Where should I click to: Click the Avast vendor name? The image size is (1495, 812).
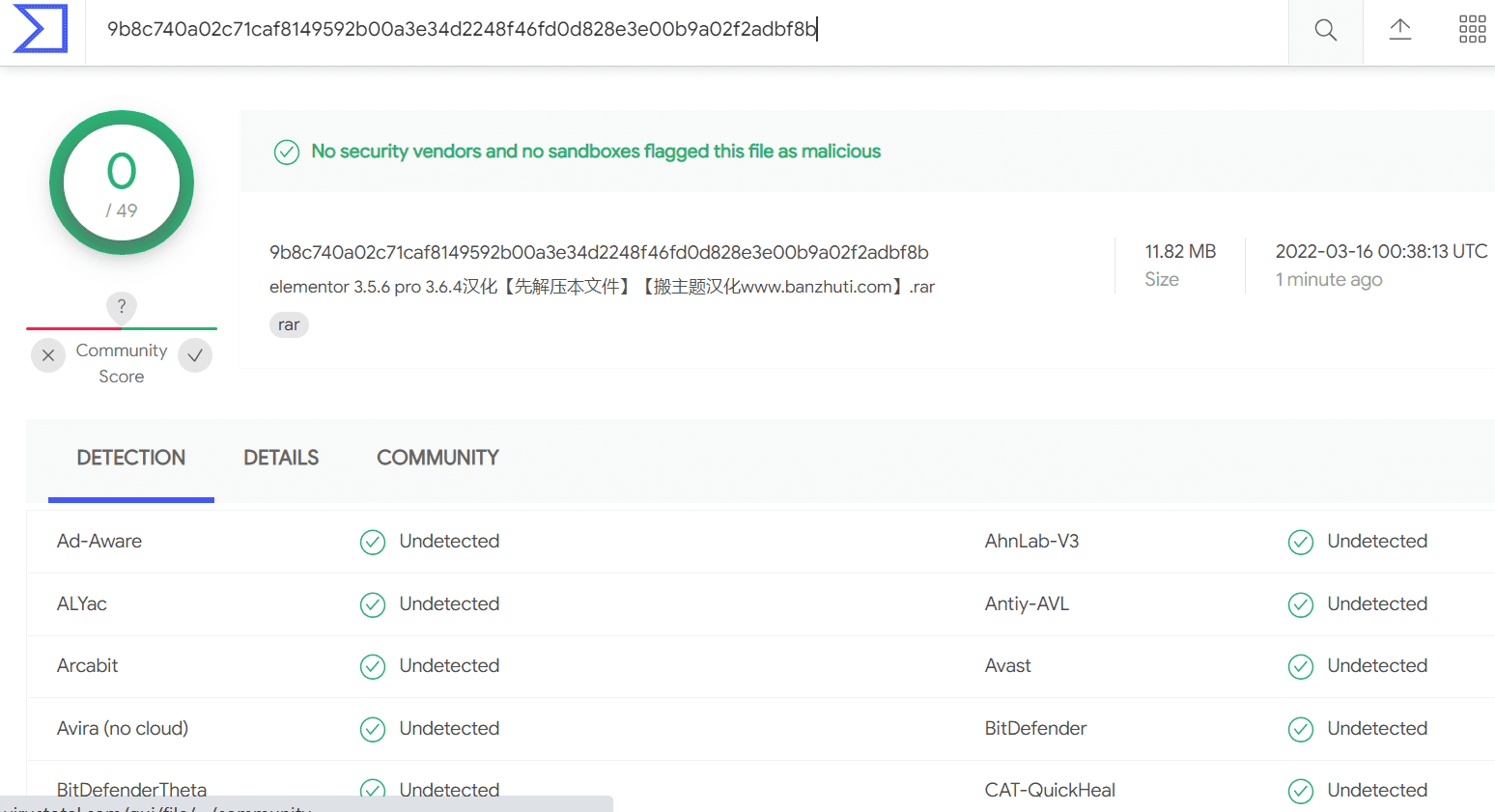click(x=1008, y=666)
